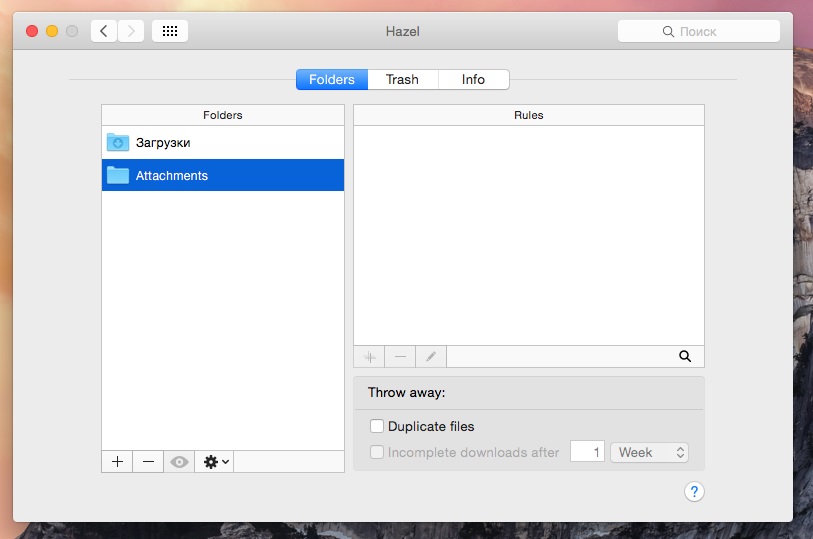The width and height of the screenshot is (813, 539).
Task: Open Hazel help with question mark button
Action: 694,491
